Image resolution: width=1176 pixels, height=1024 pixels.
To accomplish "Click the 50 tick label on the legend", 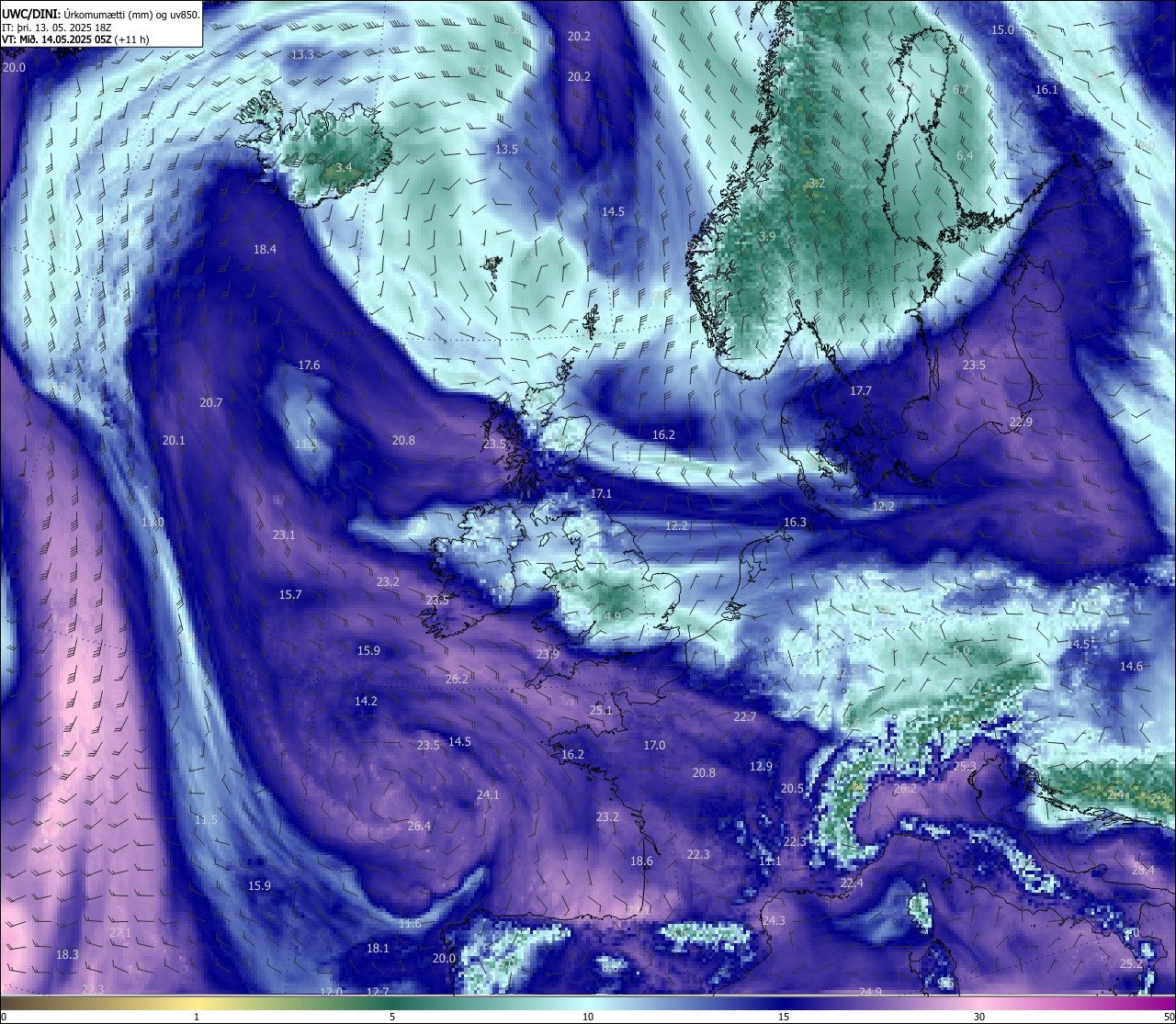I will point(1169,1016).
